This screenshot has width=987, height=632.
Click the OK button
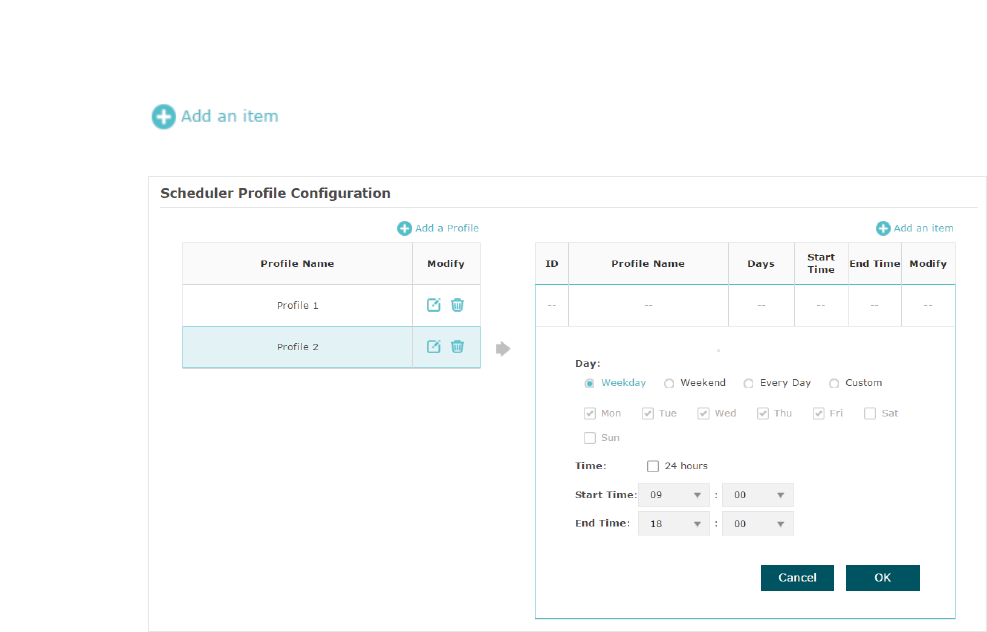(x=883, y=578)
